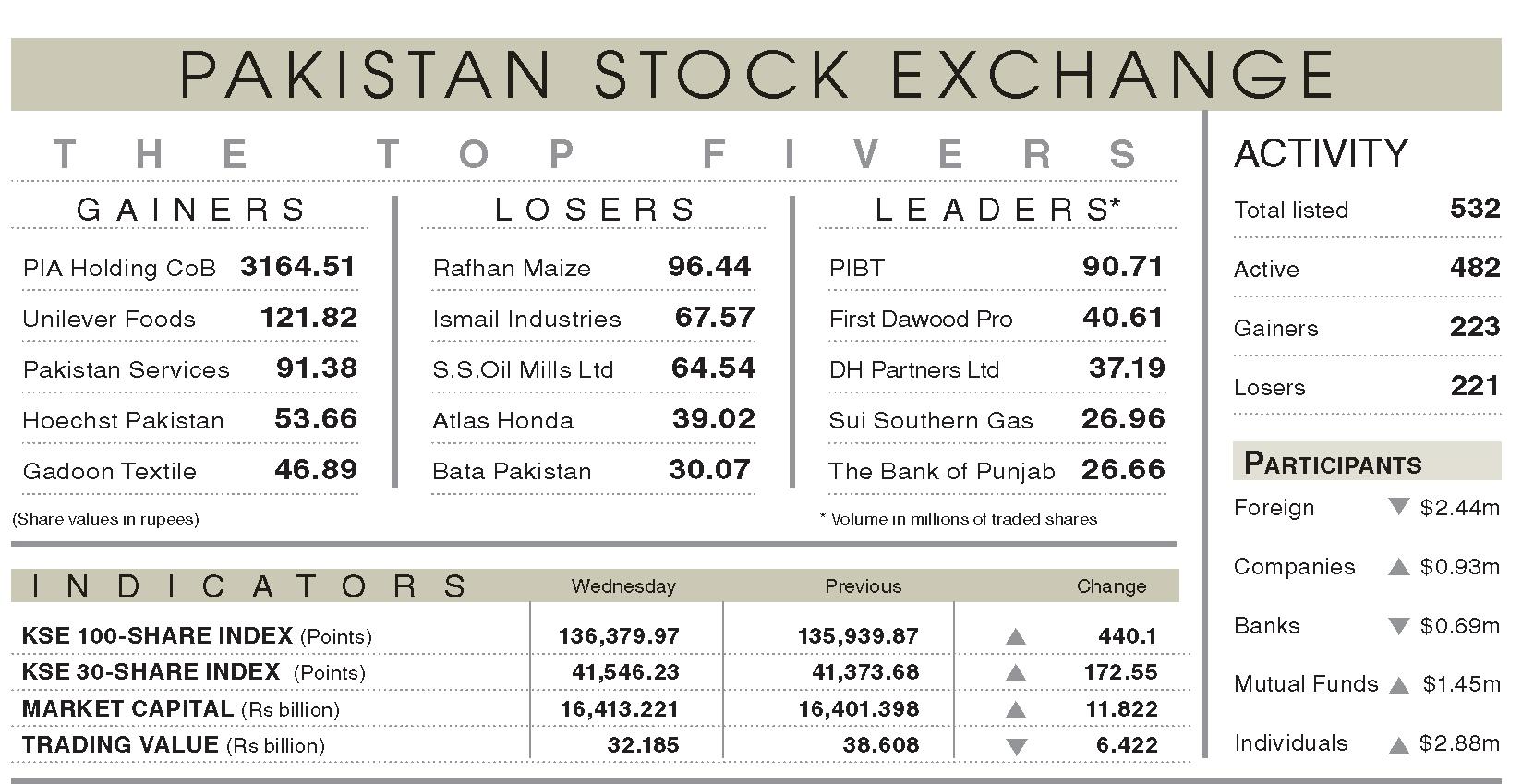Click the down arrow next to Foreign participants
1522x784 pixels.
coord(1399,506)
